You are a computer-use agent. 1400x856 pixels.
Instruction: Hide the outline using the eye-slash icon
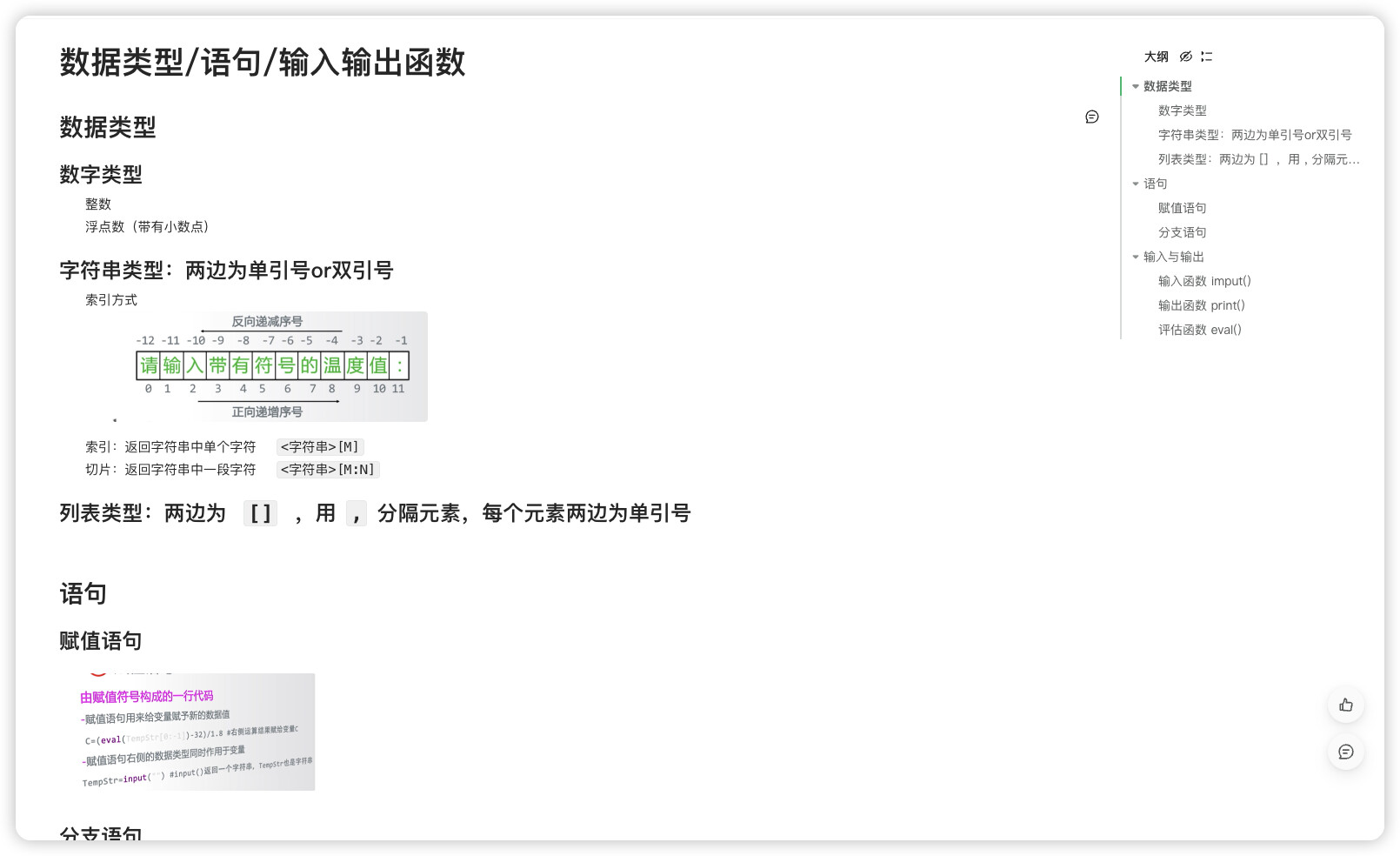(x=1185, y=57)
